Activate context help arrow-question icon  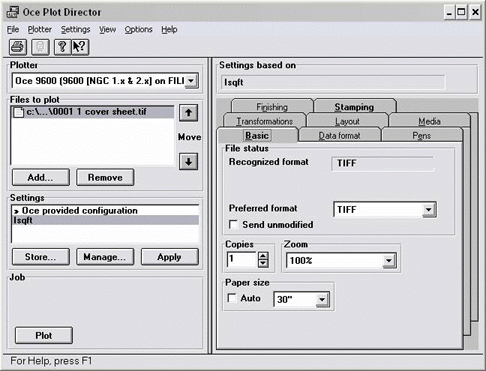click(x=80, y=47)
